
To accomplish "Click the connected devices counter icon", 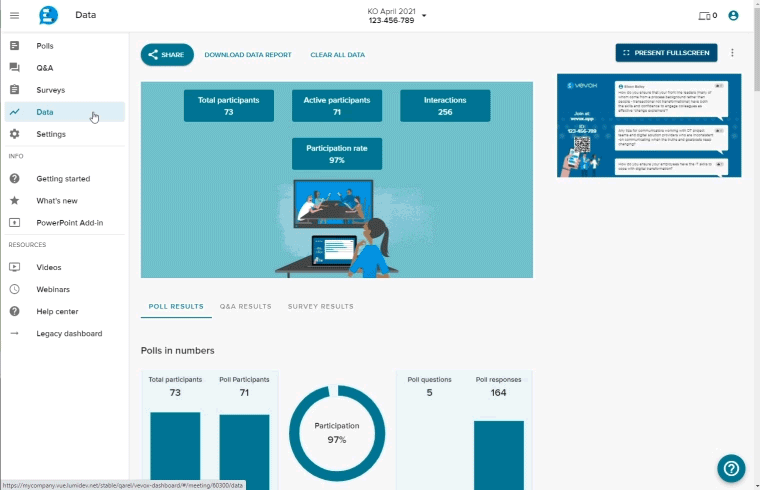I will click(x=707, y=16).
